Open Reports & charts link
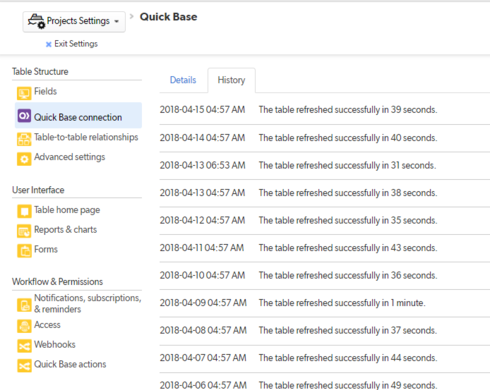The height and width of the screenshot is (390, 490). [65, 230]
